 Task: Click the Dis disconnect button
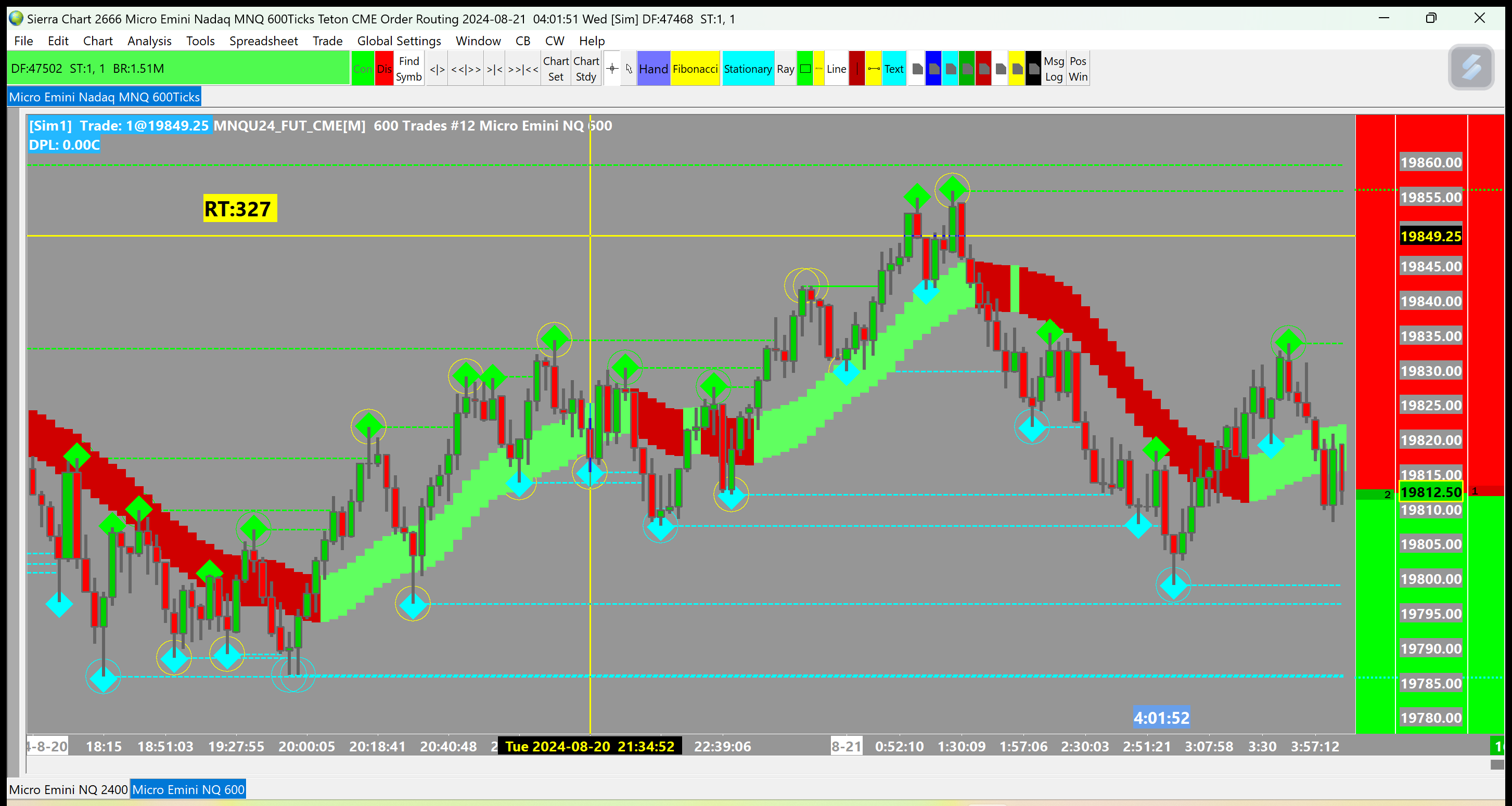(x=384, y=69)
